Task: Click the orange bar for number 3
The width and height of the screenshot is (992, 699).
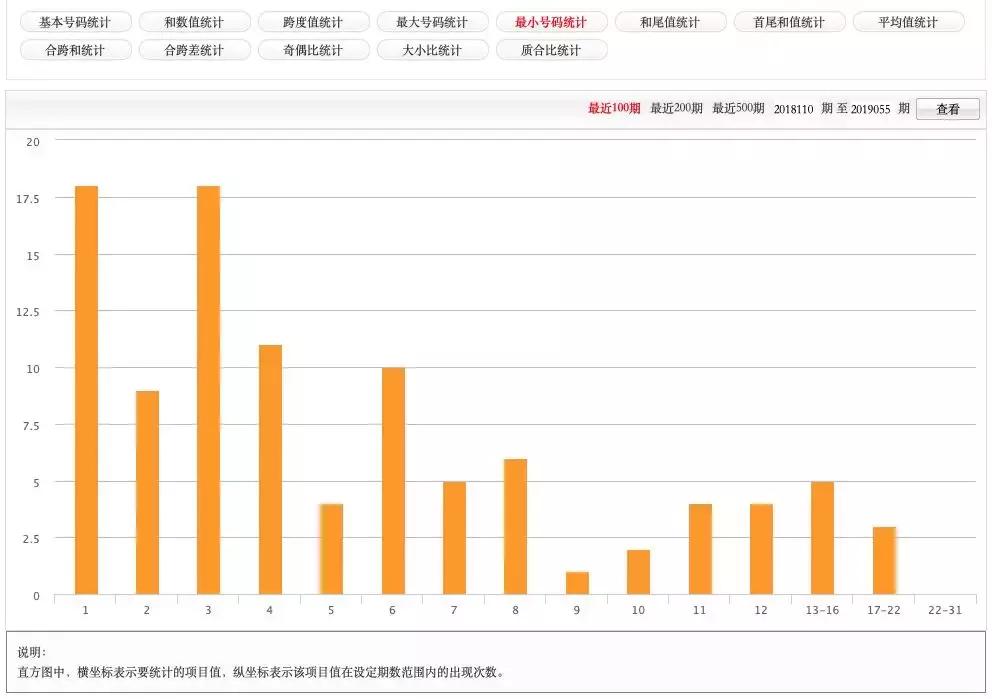Action: pyautogui.click(x=209, y=390)
